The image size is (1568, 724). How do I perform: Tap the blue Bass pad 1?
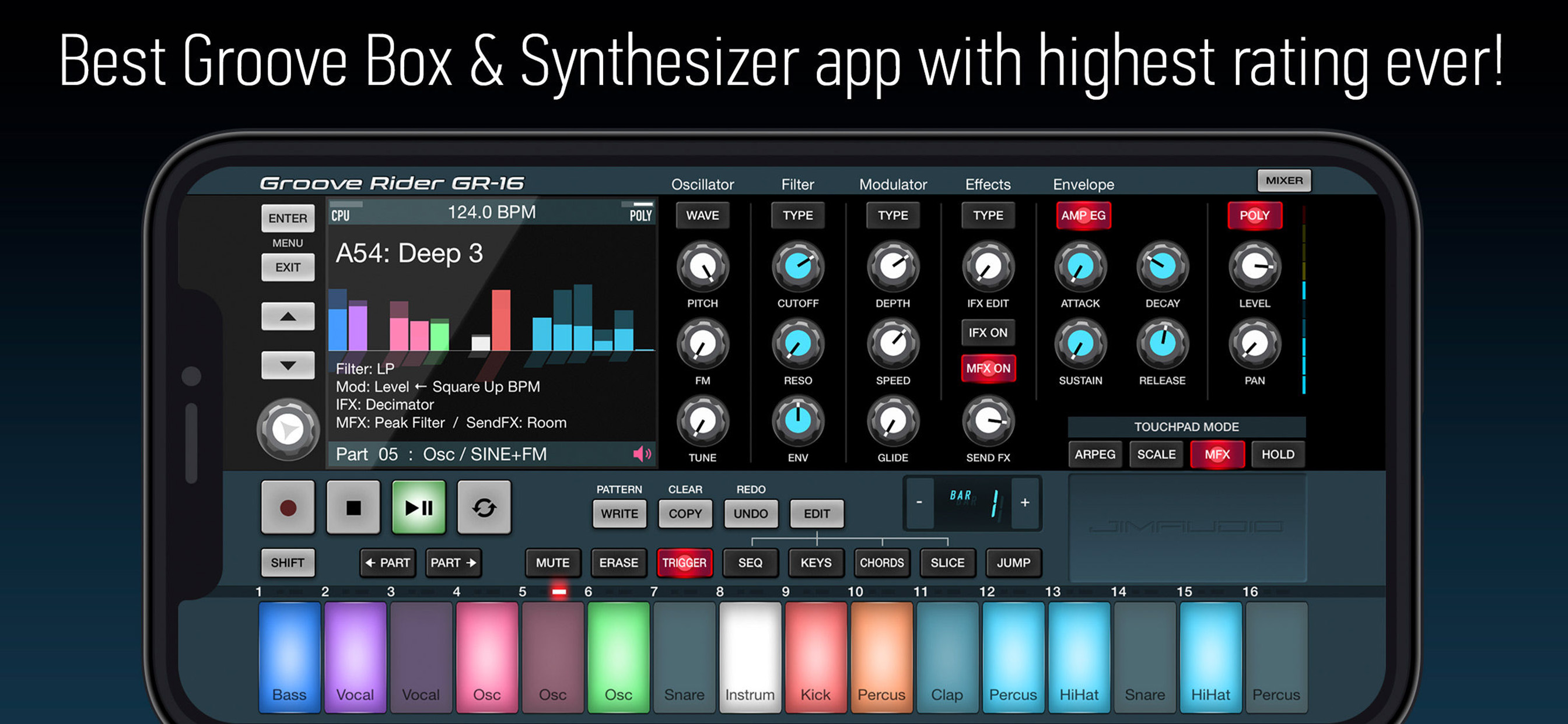pyautogui.click(x=290, y=658)
